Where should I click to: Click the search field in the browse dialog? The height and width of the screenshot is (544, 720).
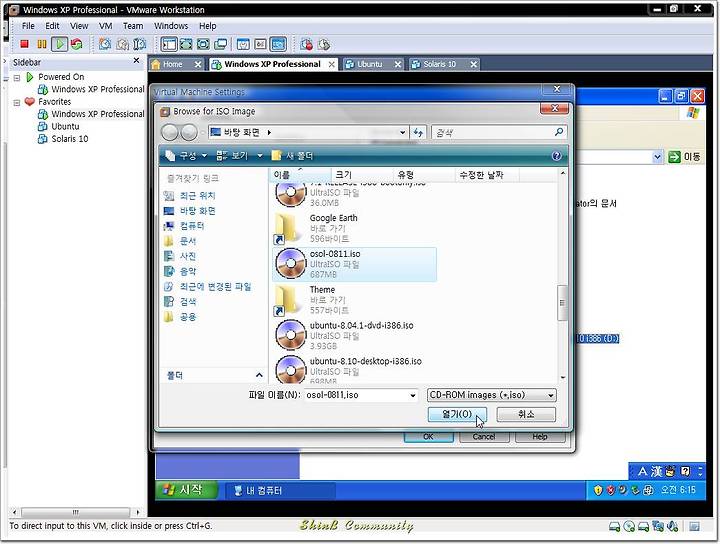click(499, 133)
